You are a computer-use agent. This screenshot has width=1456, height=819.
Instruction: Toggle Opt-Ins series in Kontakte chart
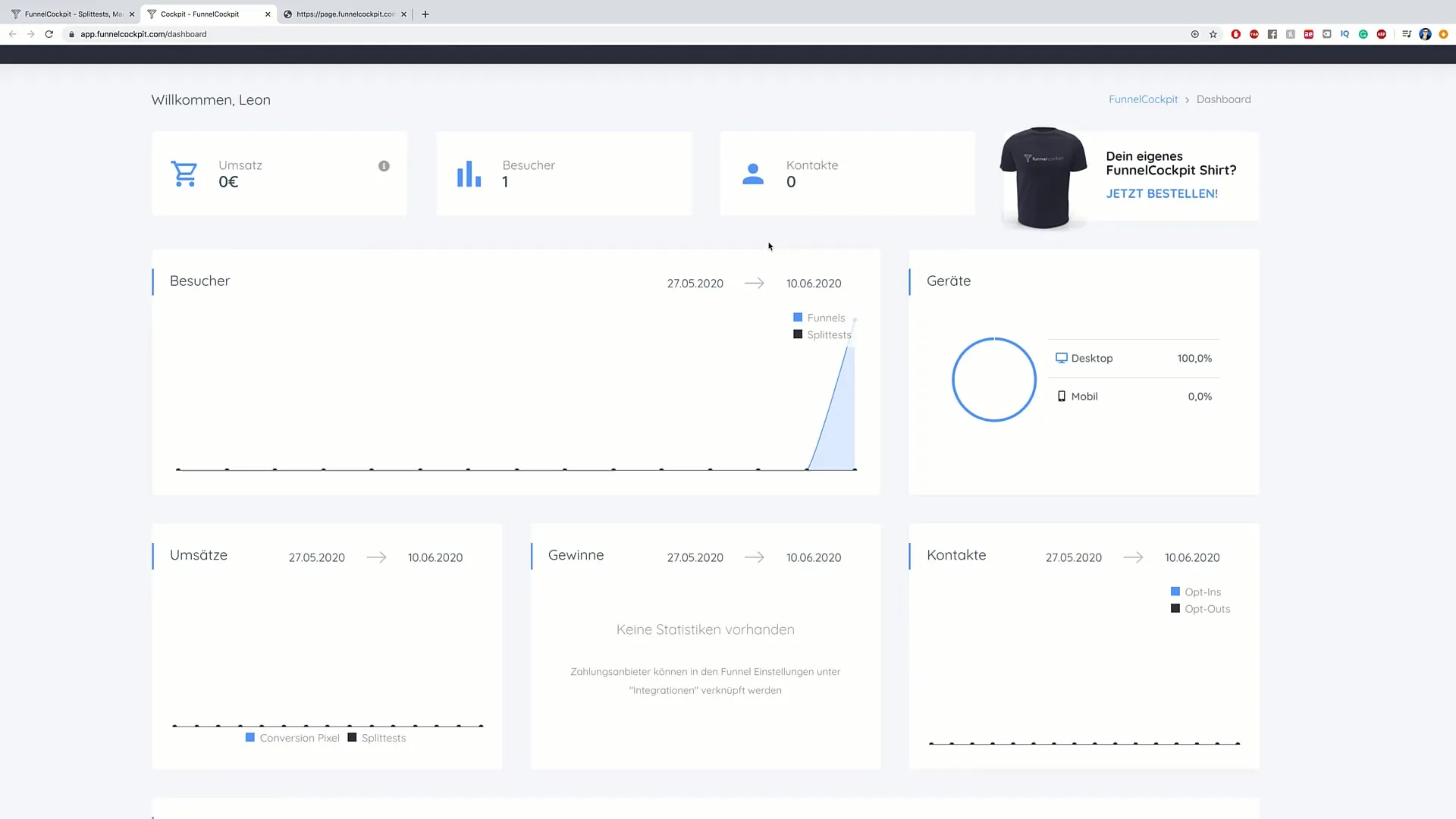click(1196, 591)
